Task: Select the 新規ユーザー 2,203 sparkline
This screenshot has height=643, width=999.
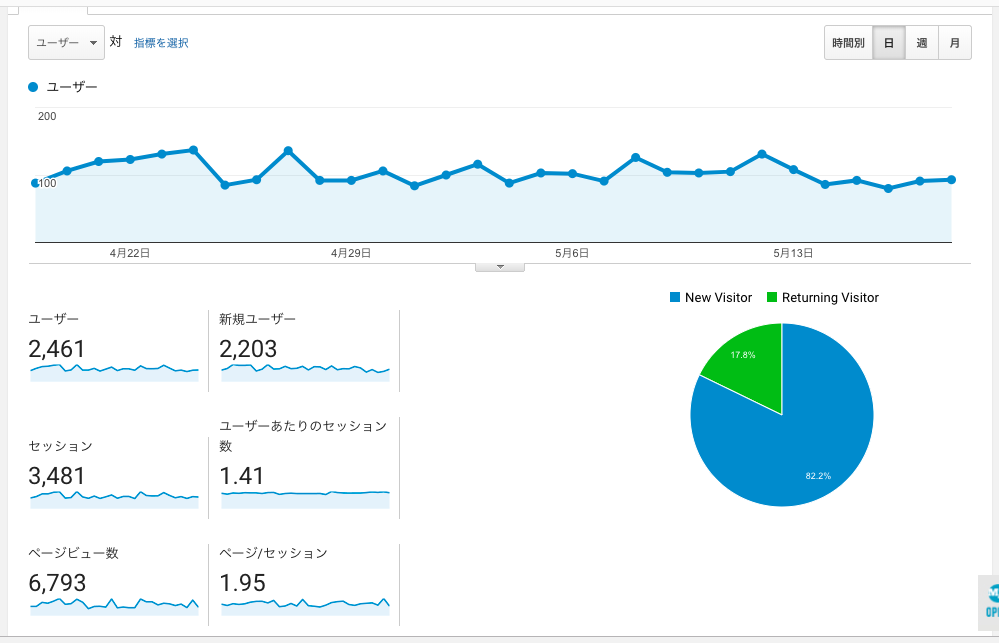Action: pos(304,371)
